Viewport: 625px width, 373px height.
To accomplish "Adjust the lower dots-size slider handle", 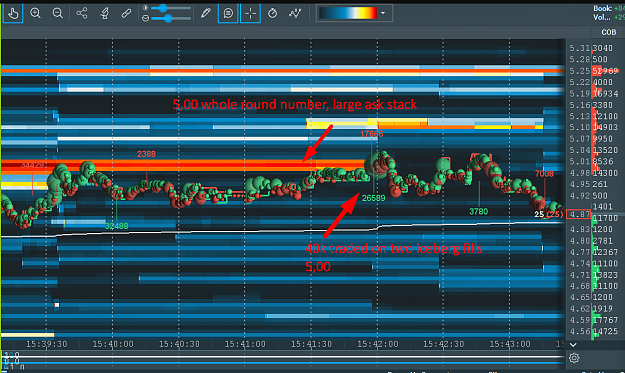I will point(168,18).
